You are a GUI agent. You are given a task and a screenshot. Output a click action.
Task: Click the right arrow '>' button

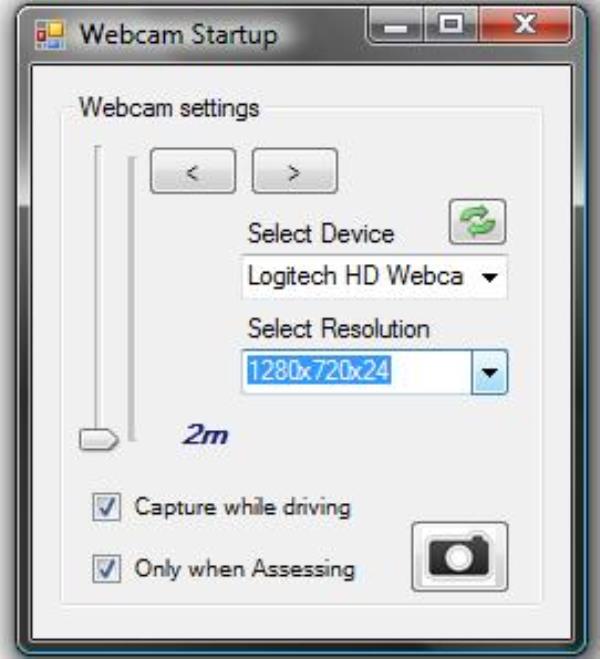coord(295,171)
